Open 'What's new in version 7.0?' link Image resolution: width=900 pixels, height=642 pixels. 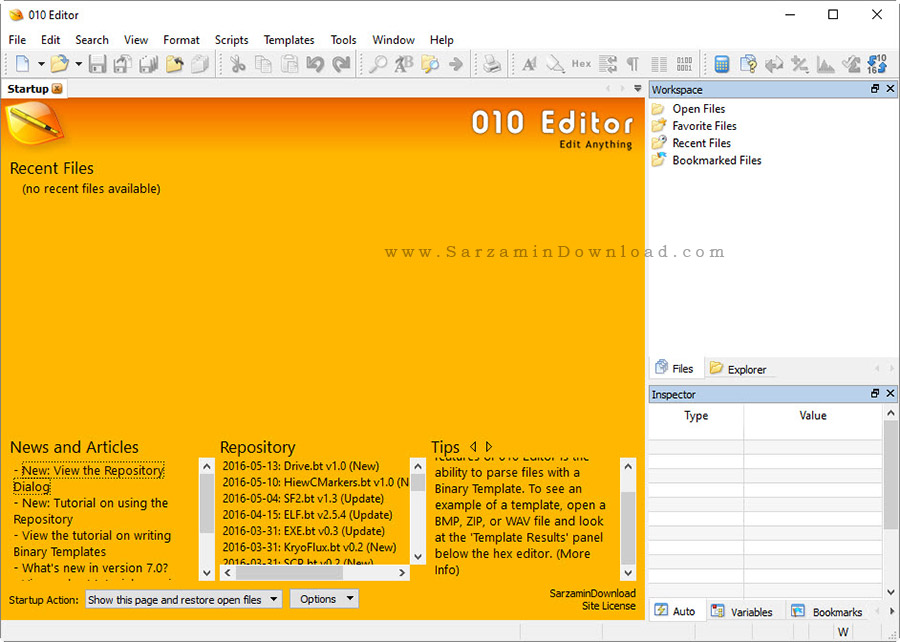(x=95, y=568)
